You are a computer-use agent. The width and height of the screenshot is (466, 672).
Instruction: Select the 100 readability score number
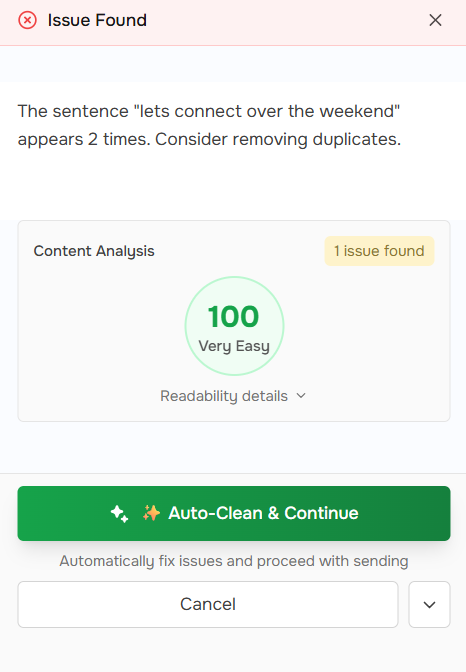click(x=234, y=317)
